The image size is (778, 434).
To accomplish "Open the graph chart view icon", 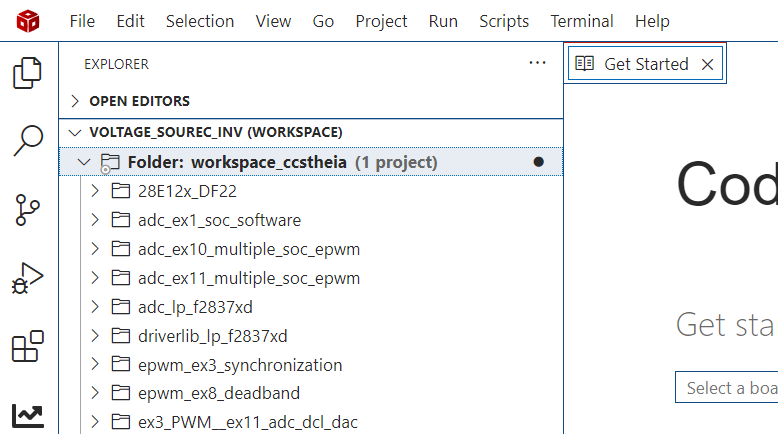I will [x=28, y=416].
